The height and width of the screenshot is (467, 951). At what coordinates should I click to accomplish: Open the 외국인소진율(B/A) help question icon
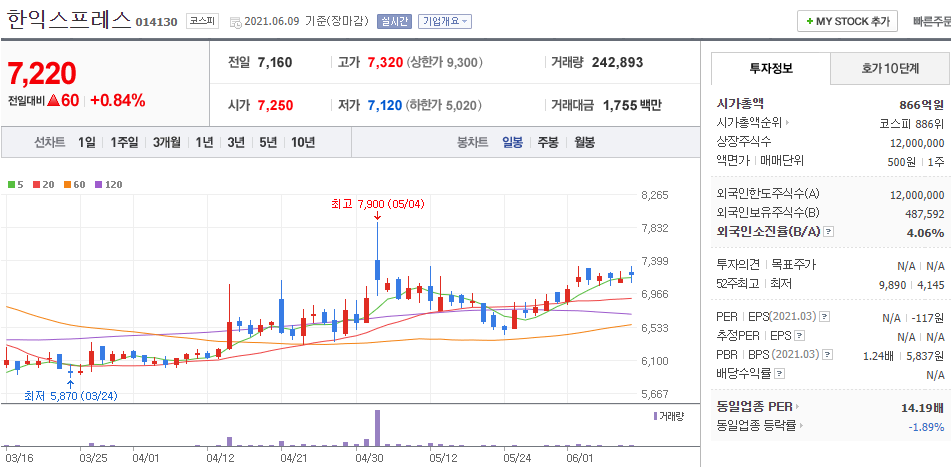[828, 232]
